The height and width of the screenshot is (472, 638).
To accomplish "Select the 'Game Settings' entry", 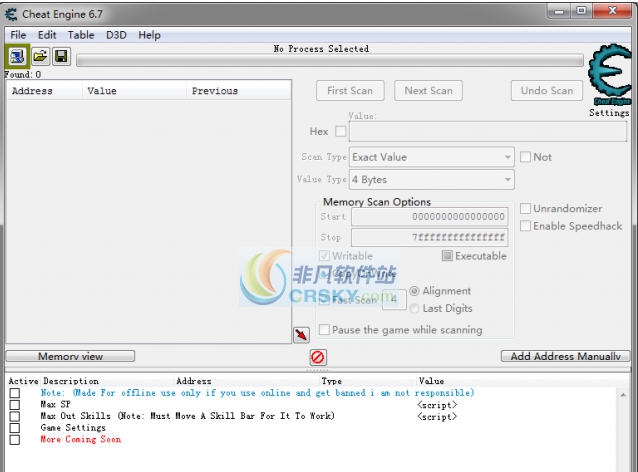I will click(73, 428).
